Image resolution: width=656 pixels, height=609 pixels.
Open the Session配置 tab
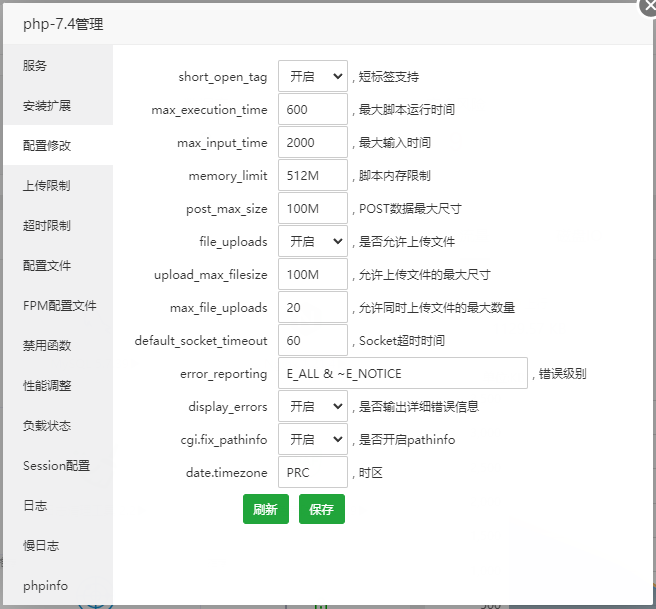click(x=56, y=466)
